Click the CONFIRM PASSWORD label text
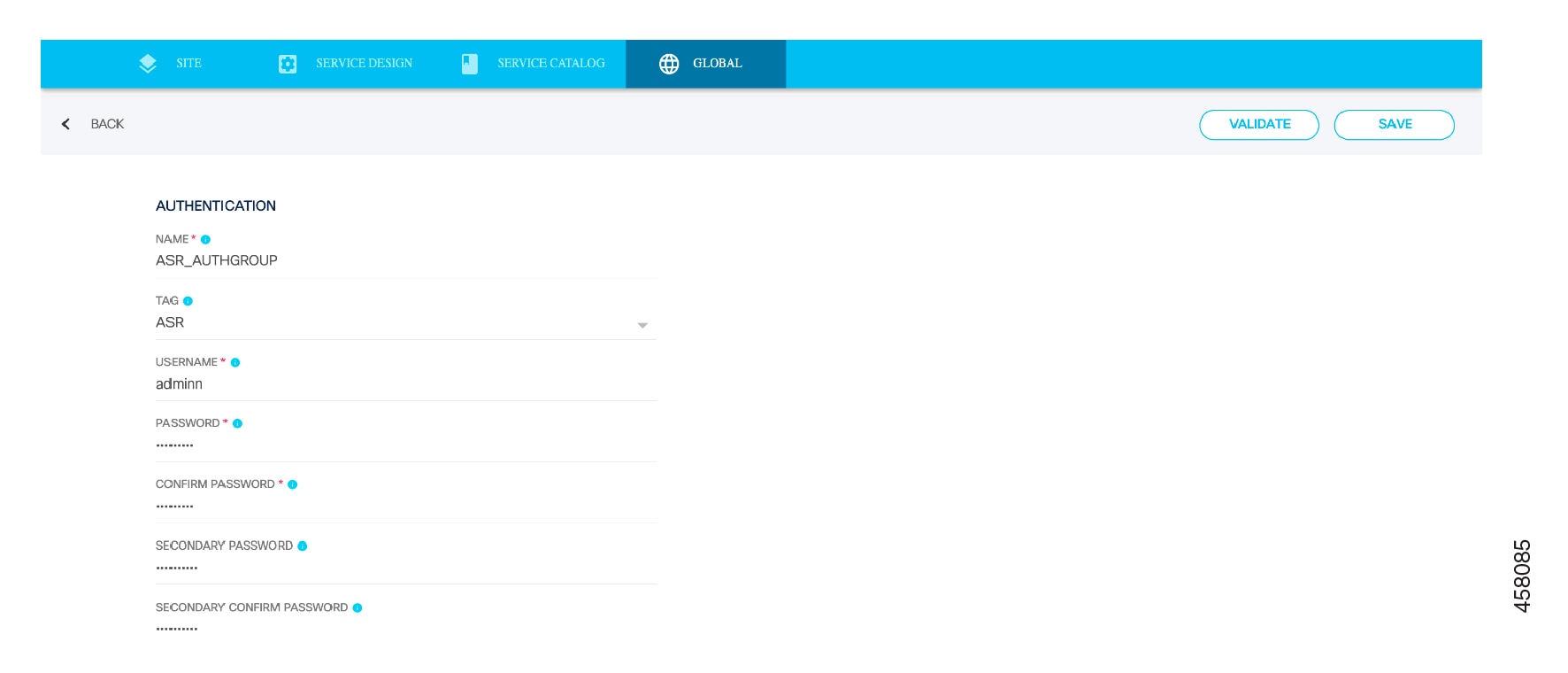 (x=215, y=484)
